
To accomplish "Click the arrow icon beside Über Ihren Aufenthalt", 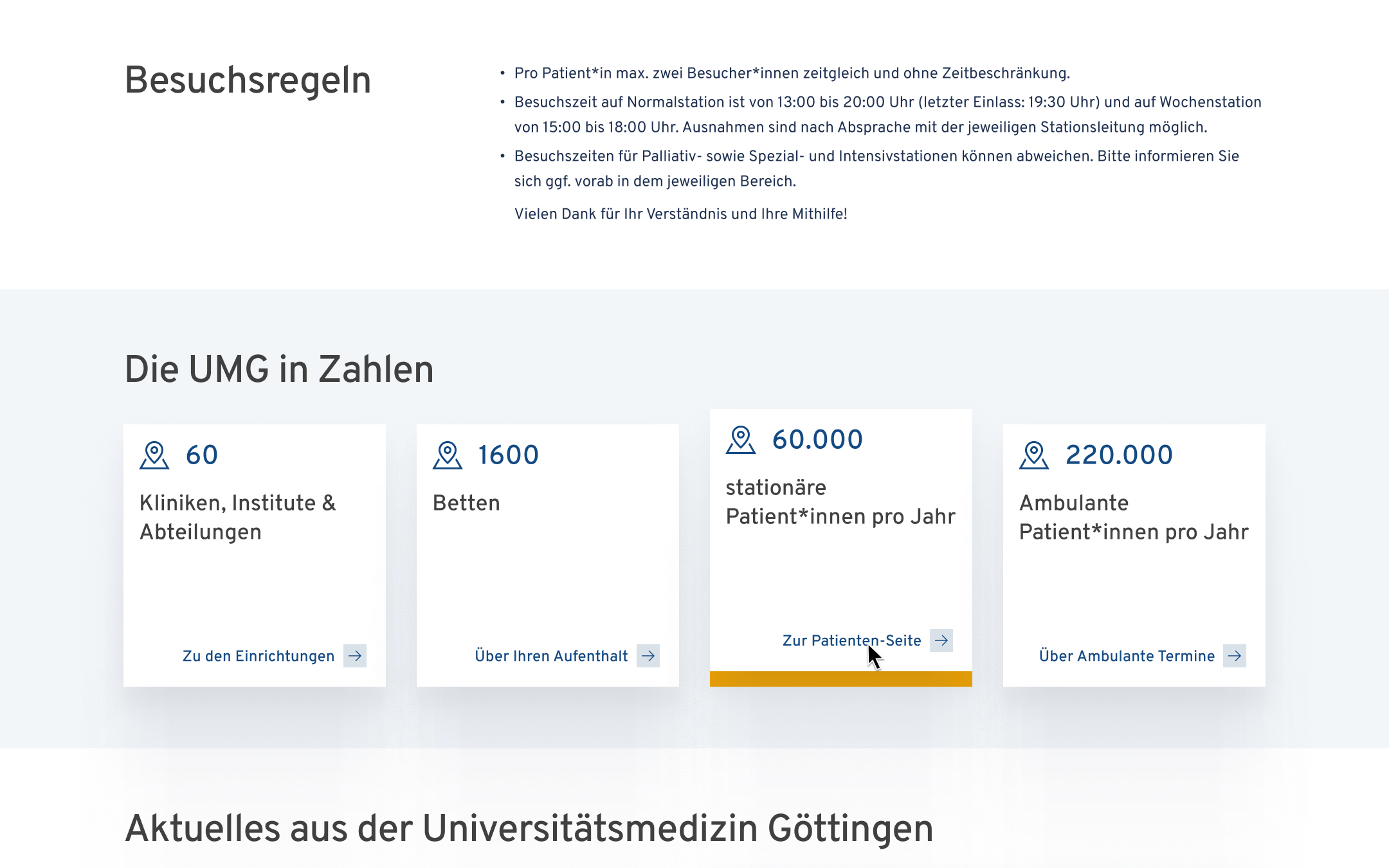I will tap(649, 656).
